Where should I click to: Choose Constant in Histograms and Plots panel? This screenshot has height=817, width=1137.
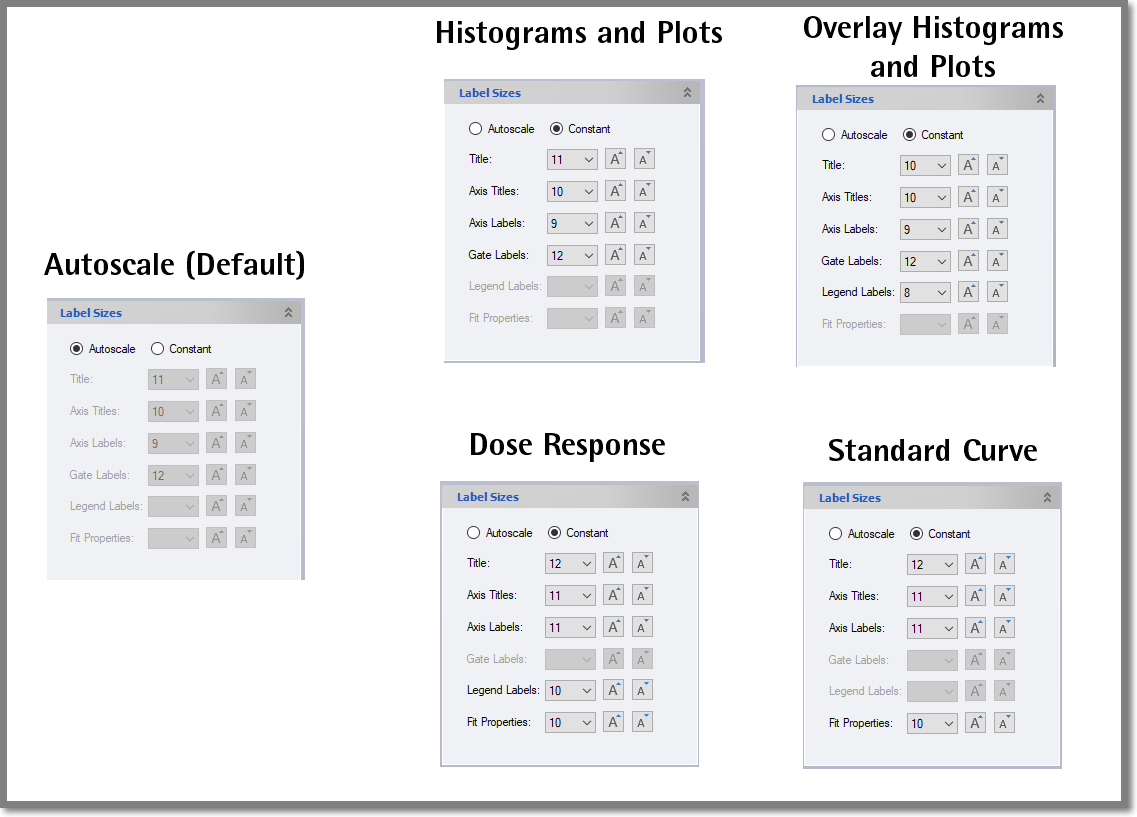click(x=556, y=128)
